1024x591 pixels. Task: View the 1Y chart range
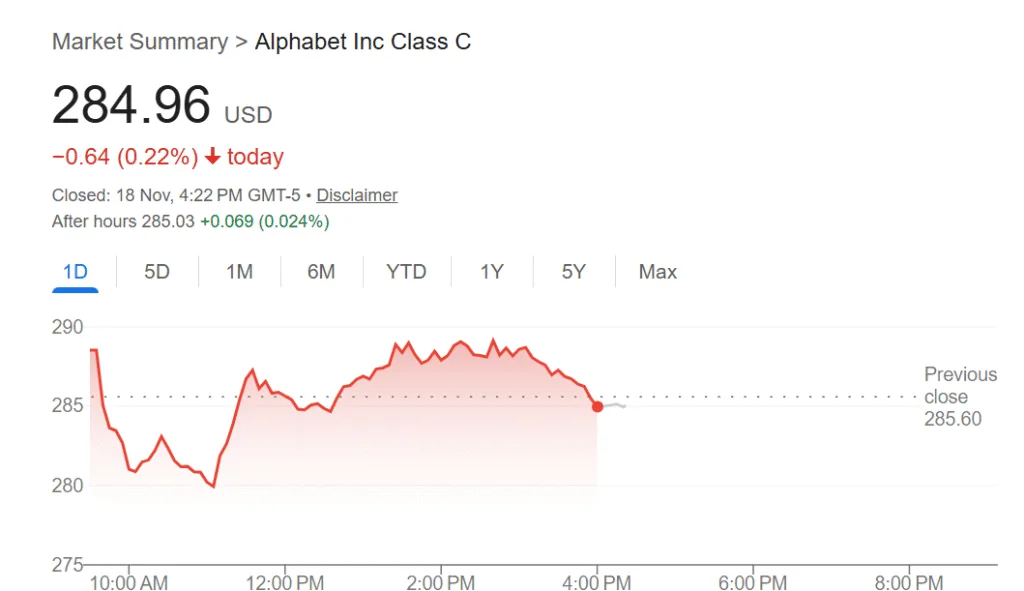point(491,272)
